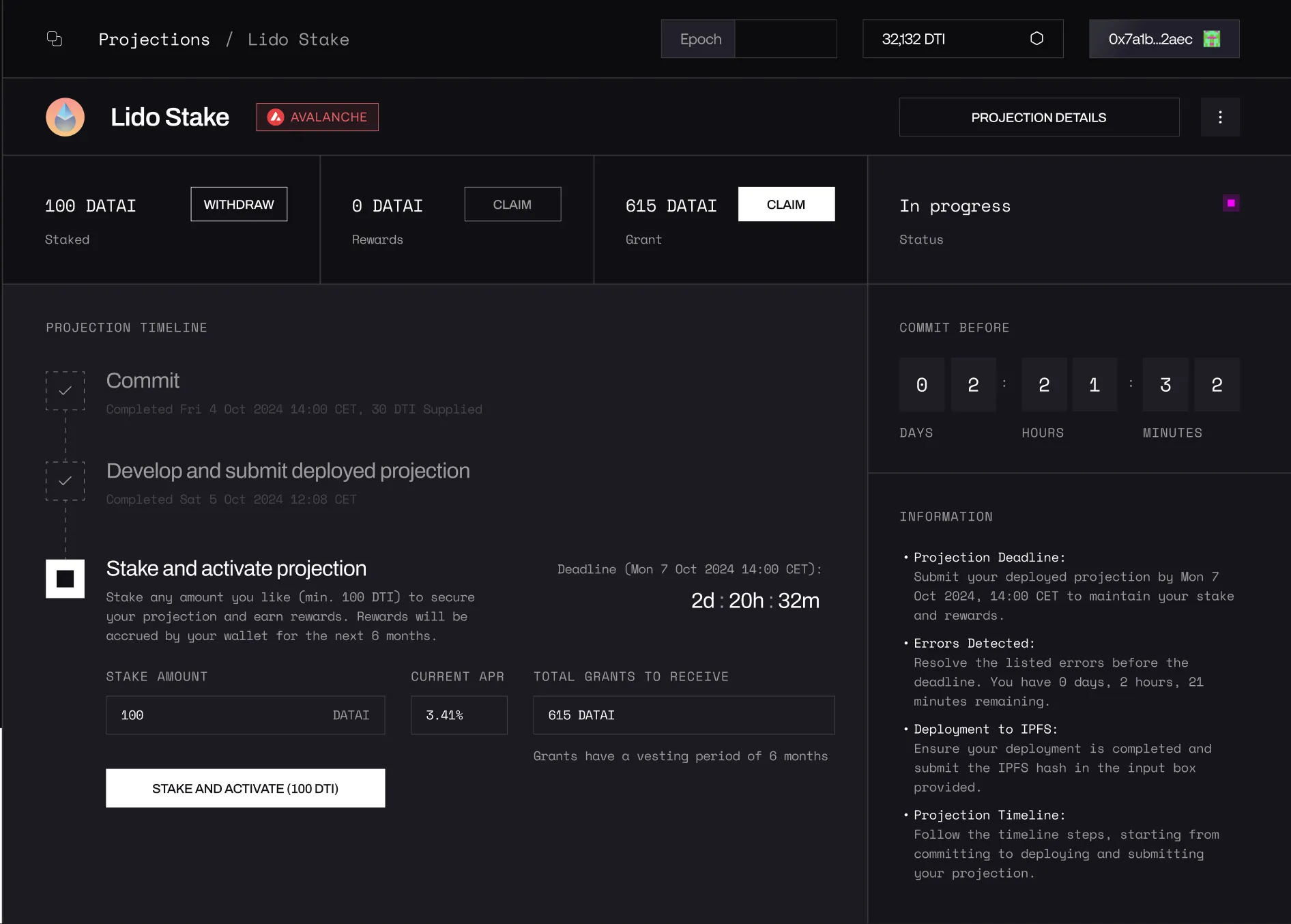Click the pixel-art wallet avatar next to 0x7a1b...2aec
Image resolution: width=1291 pixels, height=924 pixels.
pos(1211,39)
